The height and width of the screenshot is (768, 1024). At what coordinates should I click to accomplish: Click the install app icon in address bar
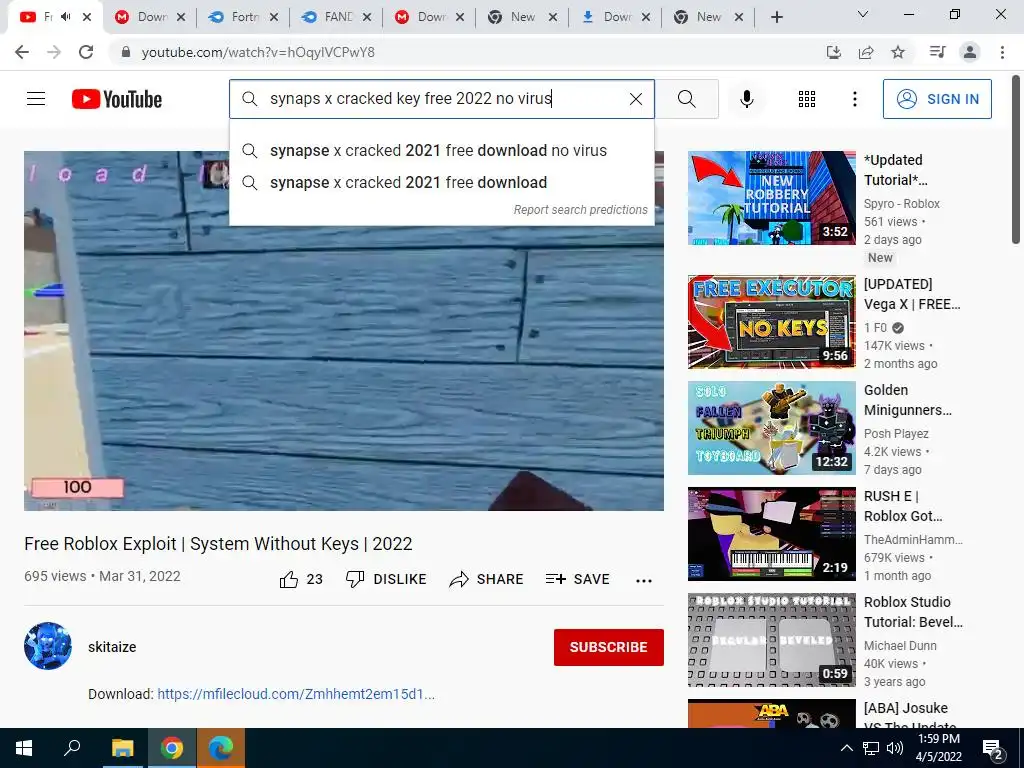point(833,52)
